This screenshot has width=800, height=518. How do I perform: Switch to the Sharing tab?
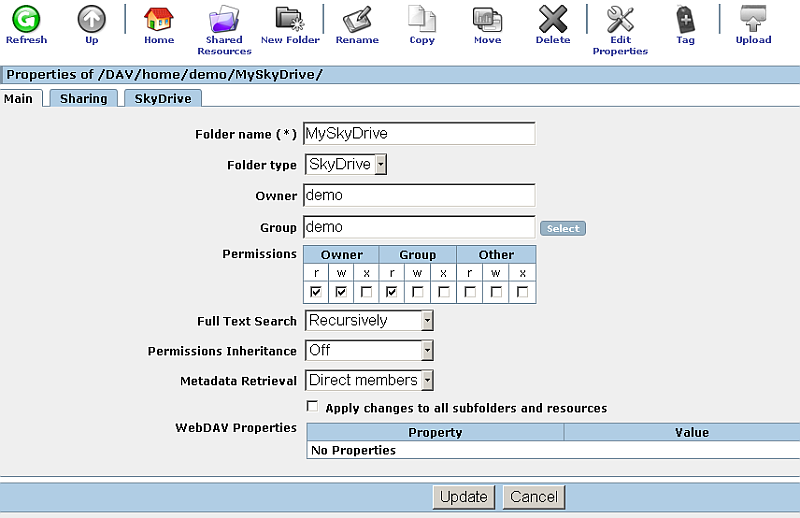pyautogui.click(x=83, y=98)
